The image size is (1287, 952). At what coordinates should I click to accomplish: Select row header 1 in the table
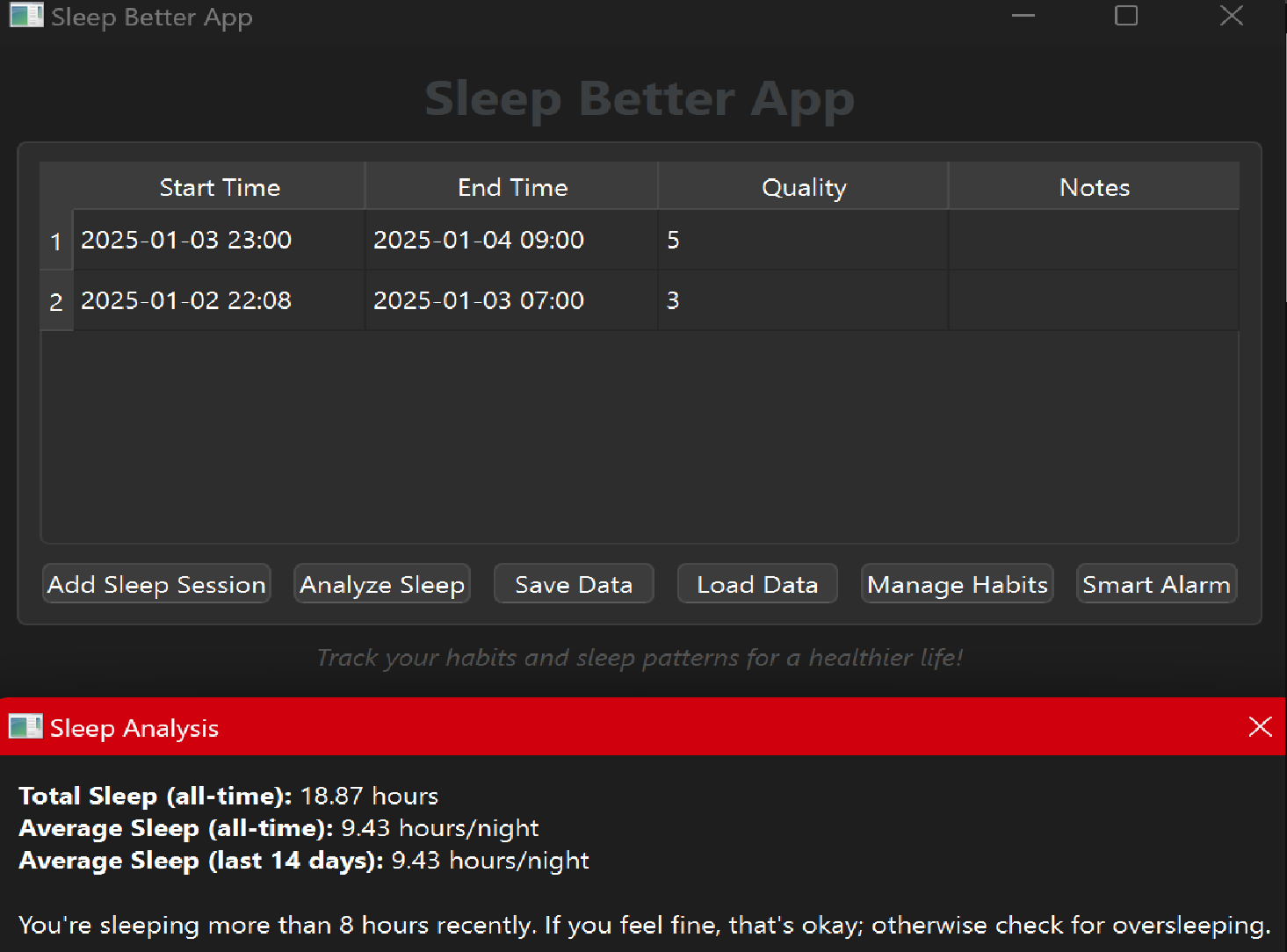click(x=56, y=241)
